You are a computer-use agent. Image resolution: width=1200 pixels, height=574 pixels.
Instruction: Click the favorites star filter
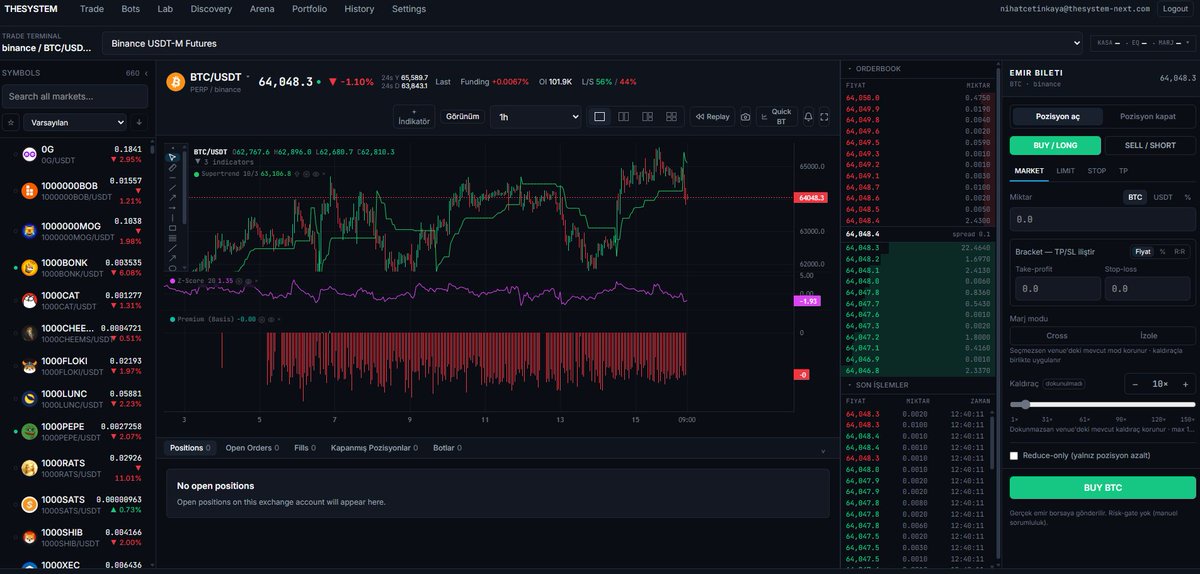pyautogui.click(x=11, y=122)
